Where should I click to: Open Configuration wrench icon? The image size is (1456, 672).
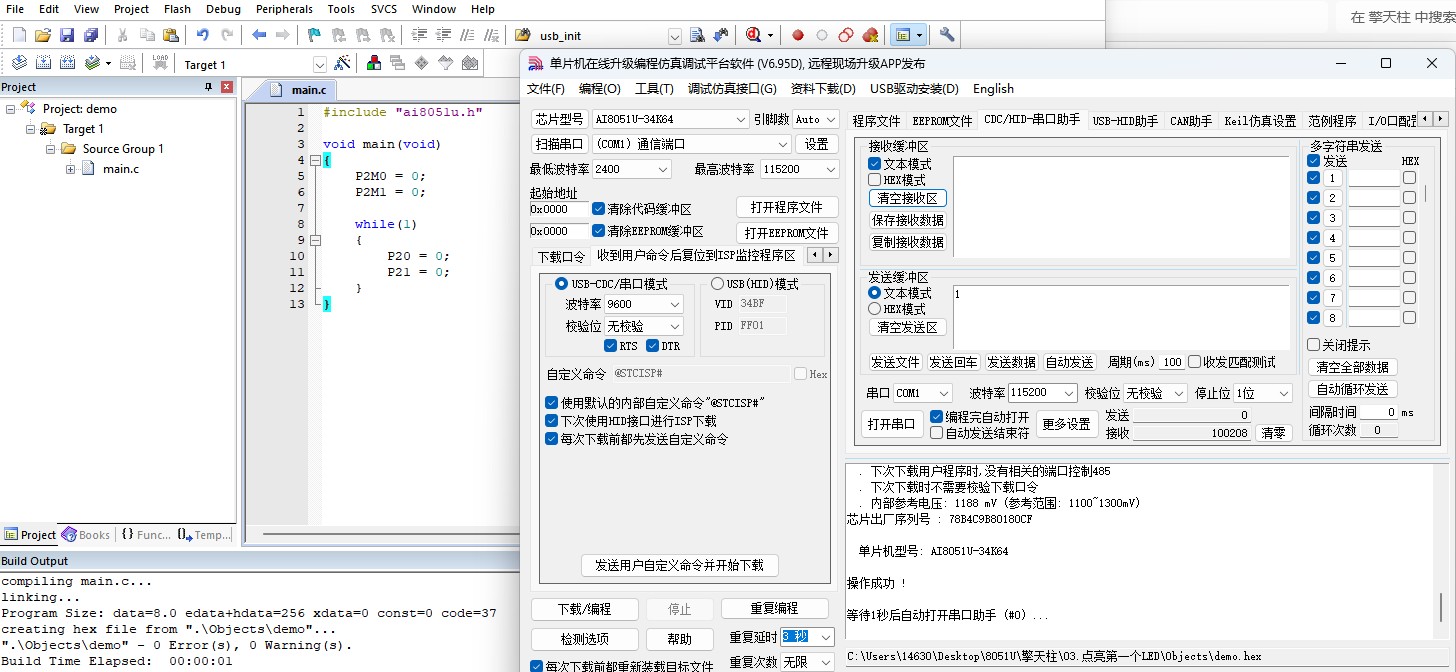point(947,35)
